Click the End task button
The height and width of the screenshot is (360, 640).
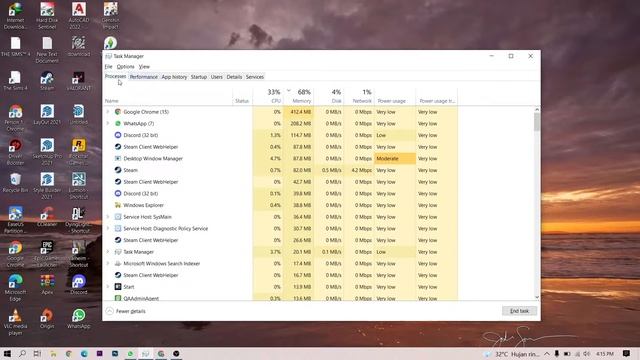click(519, 311)
